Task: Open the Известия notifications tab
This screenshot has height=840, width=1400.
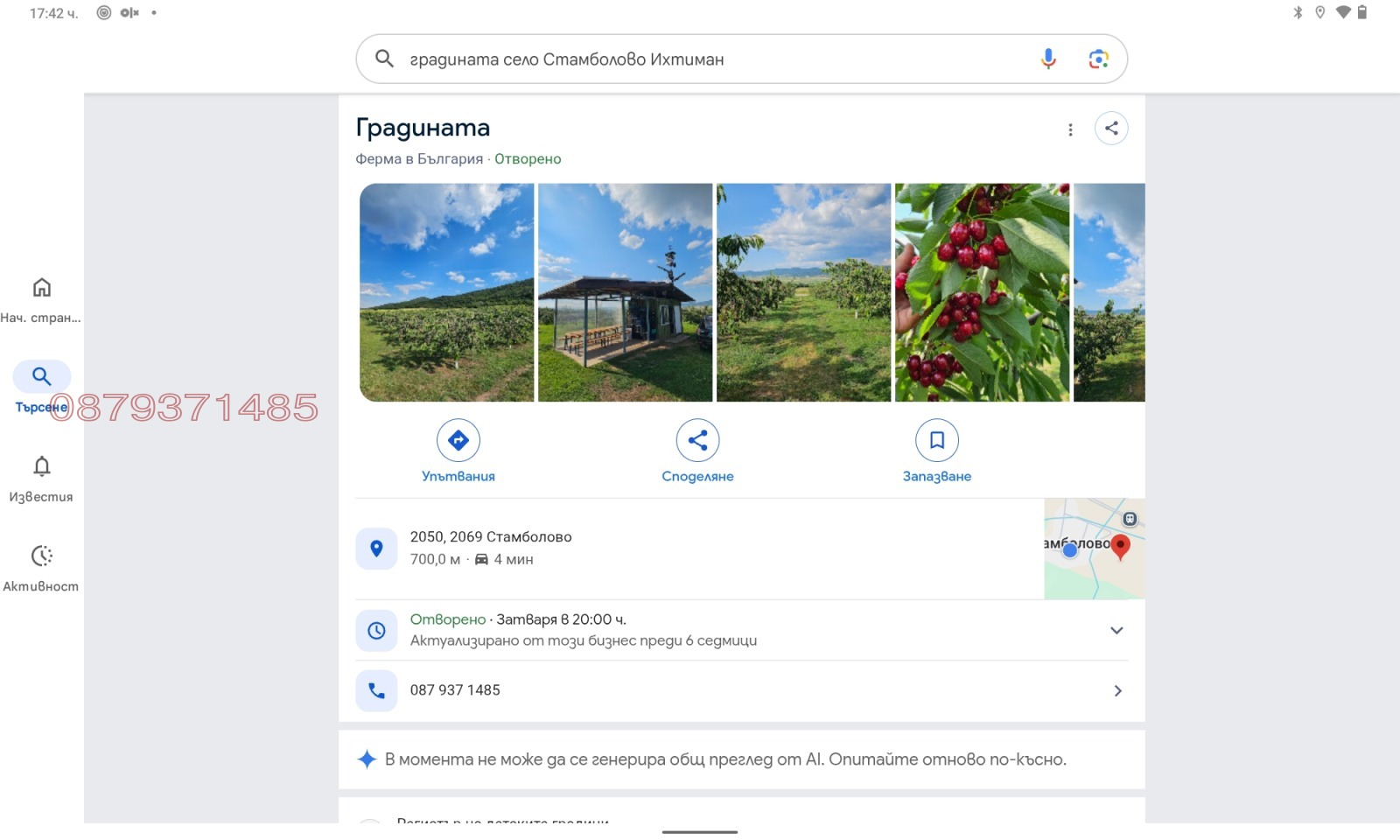Action: 41,479
